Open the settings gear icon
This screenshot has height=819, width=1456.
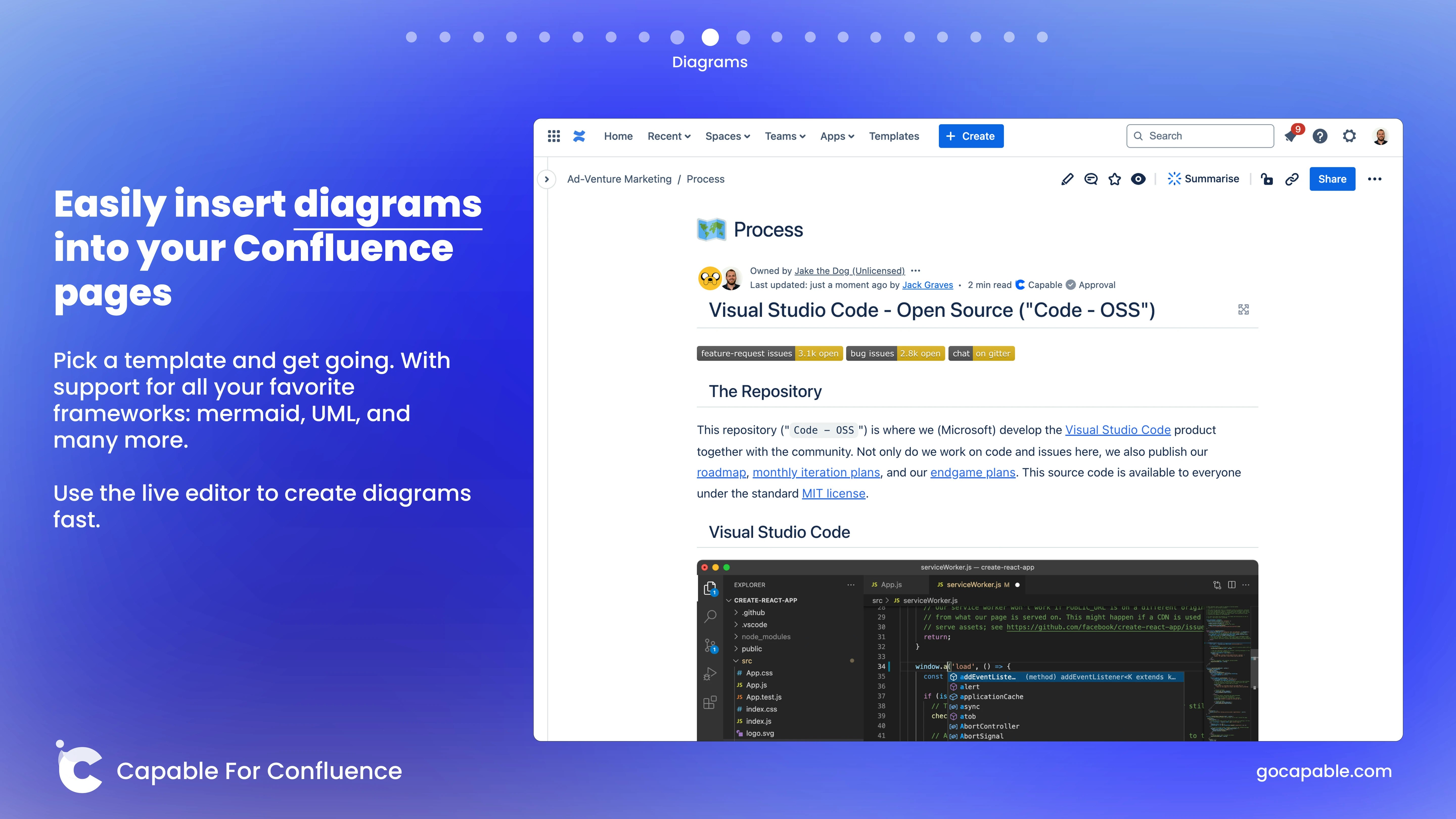tap(1349, 136)
